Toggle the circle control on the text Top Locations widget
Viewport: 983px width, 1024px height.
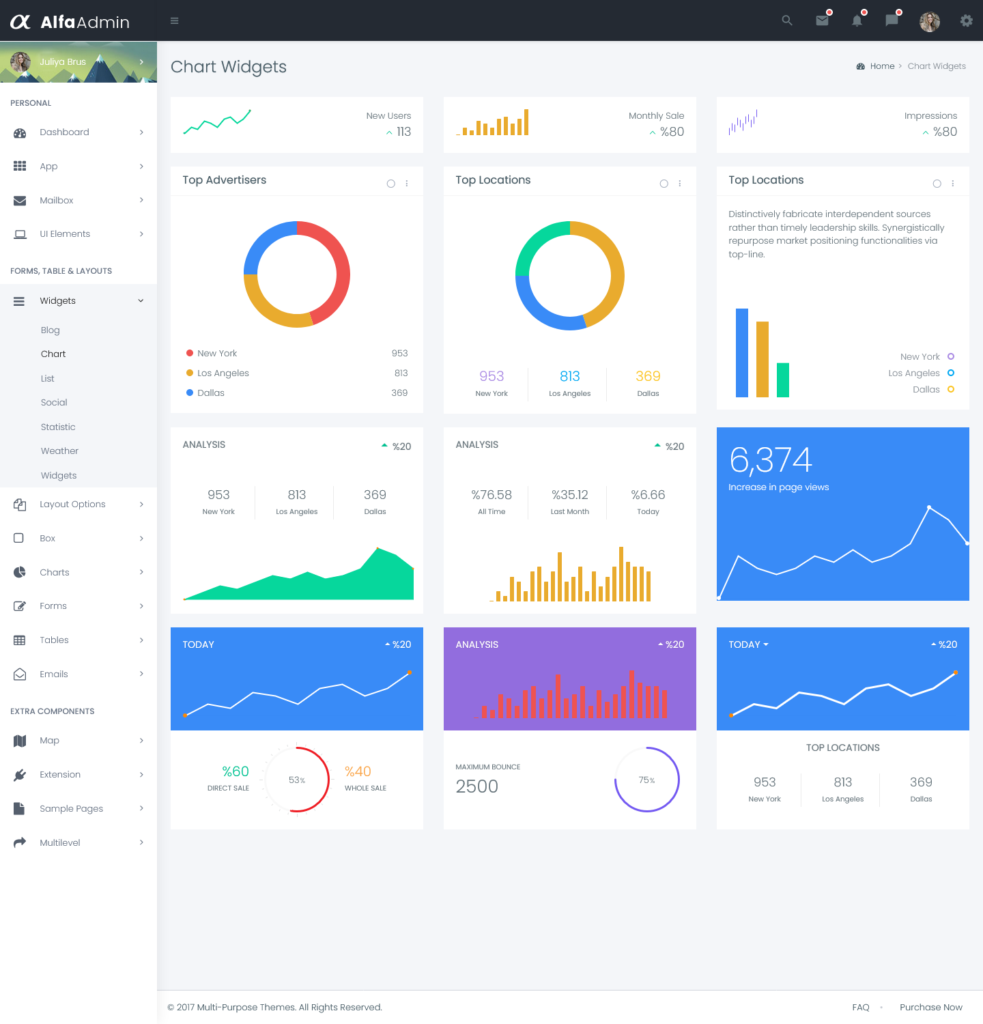coord(937,183)
